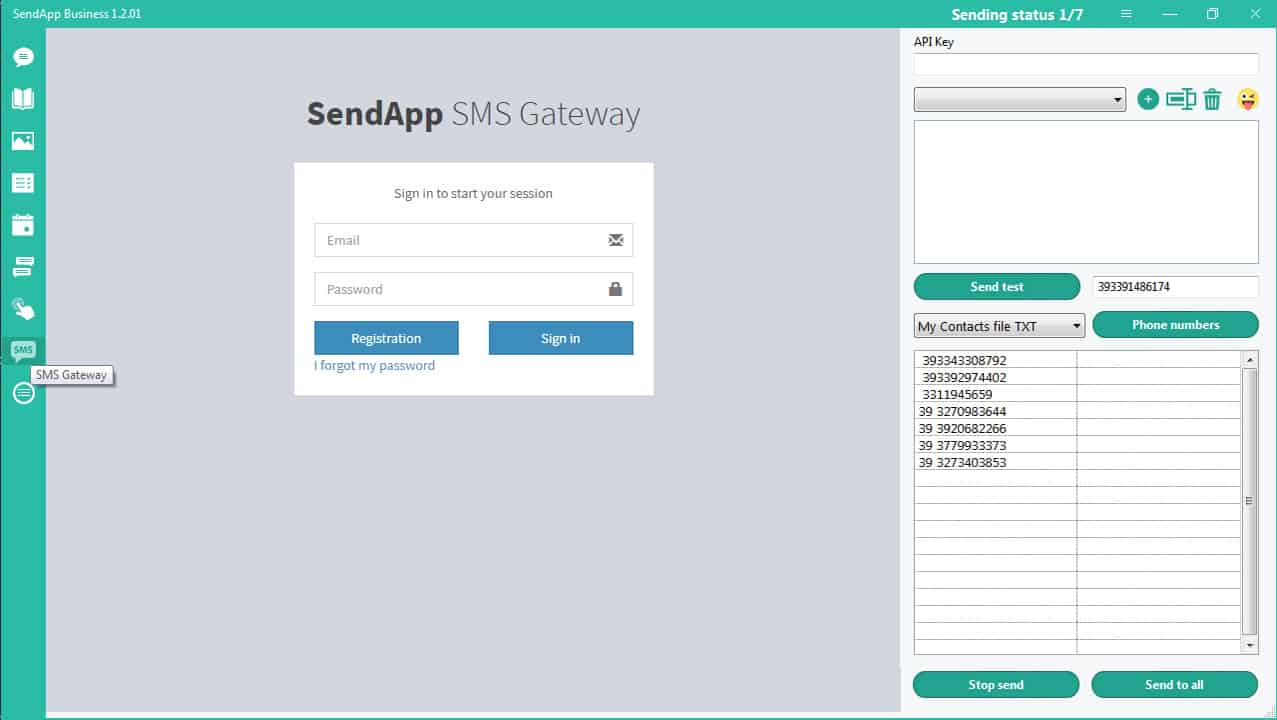Image resolution: width=1277 pixels, height=720 pixels.
Task: Click into the API Key text field
Action: [x=1085, y=64]
